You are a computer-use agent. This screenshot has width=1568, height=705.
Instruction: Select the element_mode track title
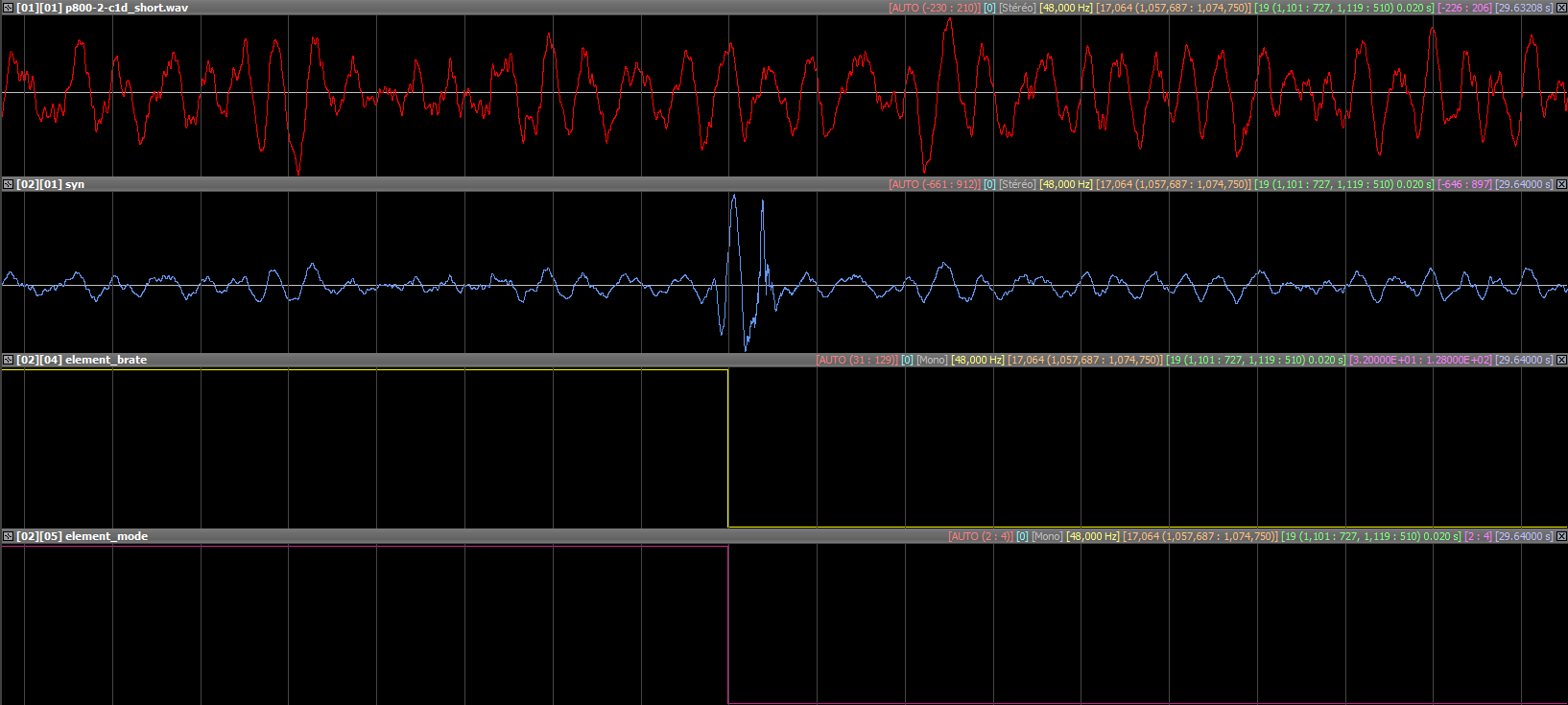click(106, 536)
